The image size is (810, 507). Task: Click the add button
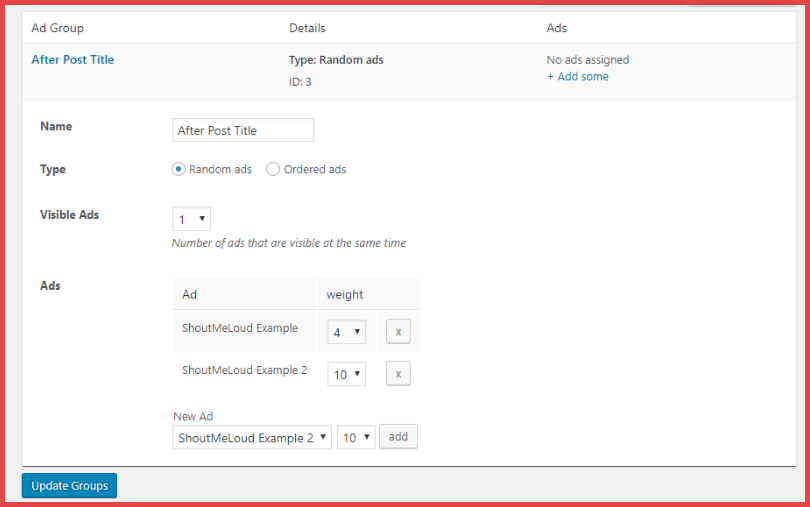click(398, 437)
